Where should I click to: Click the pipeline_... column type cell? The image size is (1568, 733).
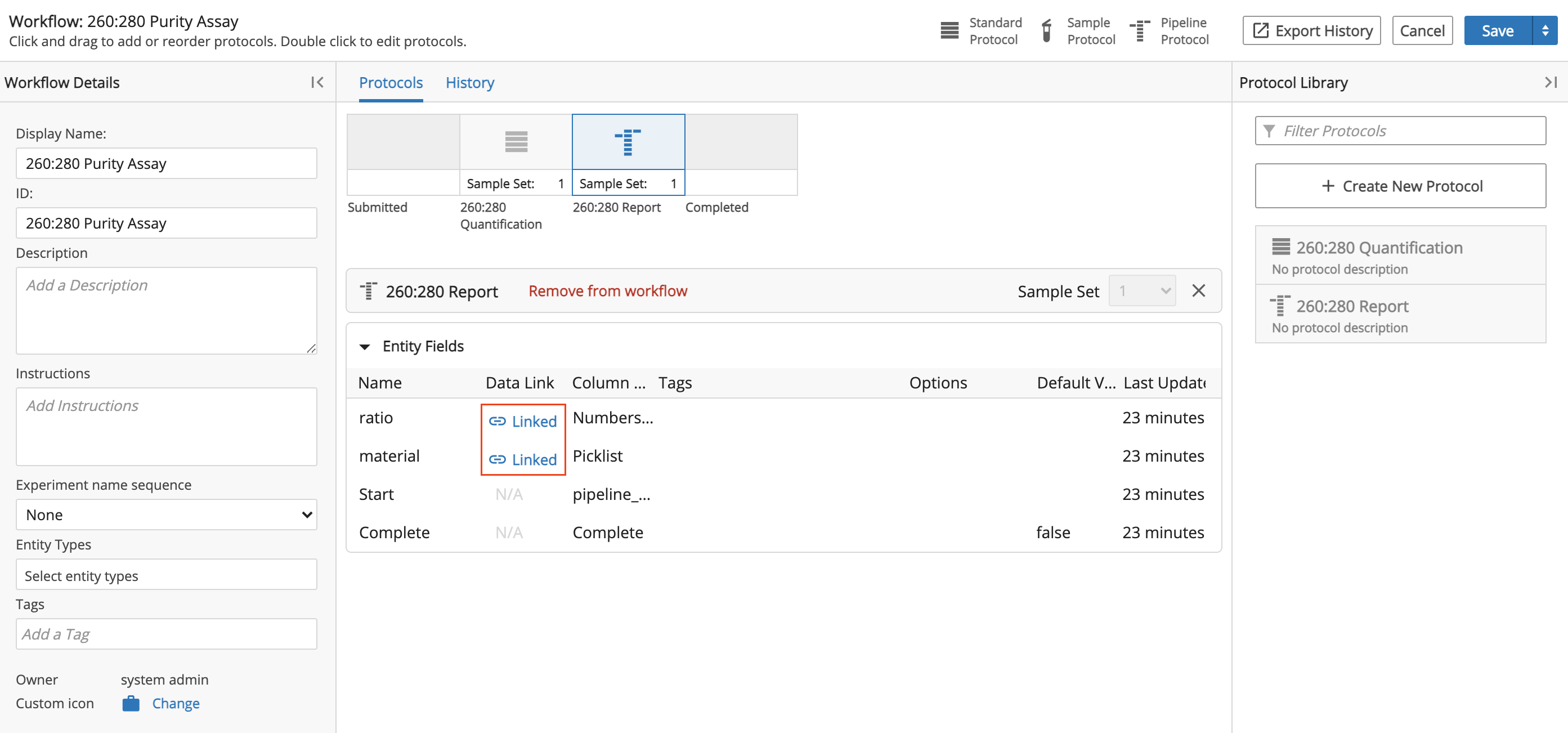[x=611, y=494]
